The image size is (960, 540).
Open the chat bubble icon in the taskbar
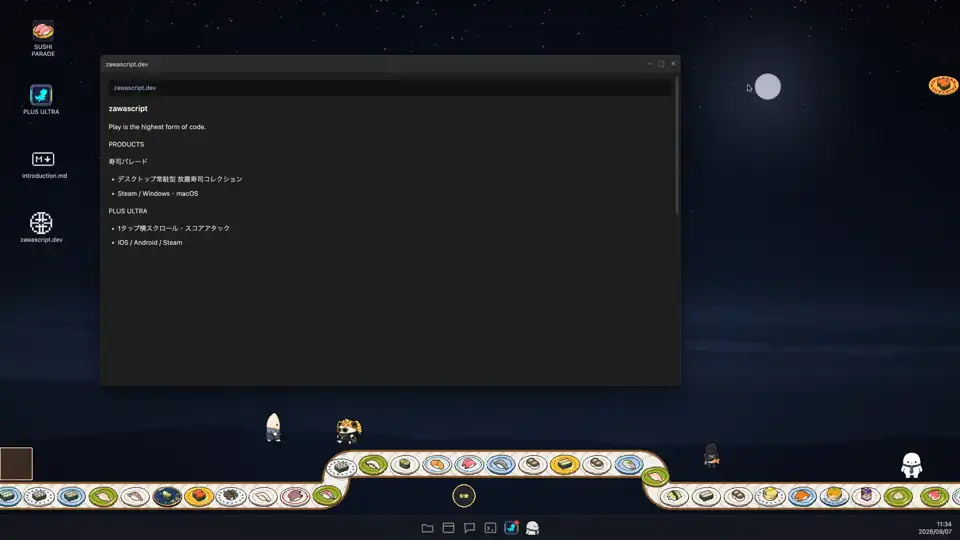469,528
